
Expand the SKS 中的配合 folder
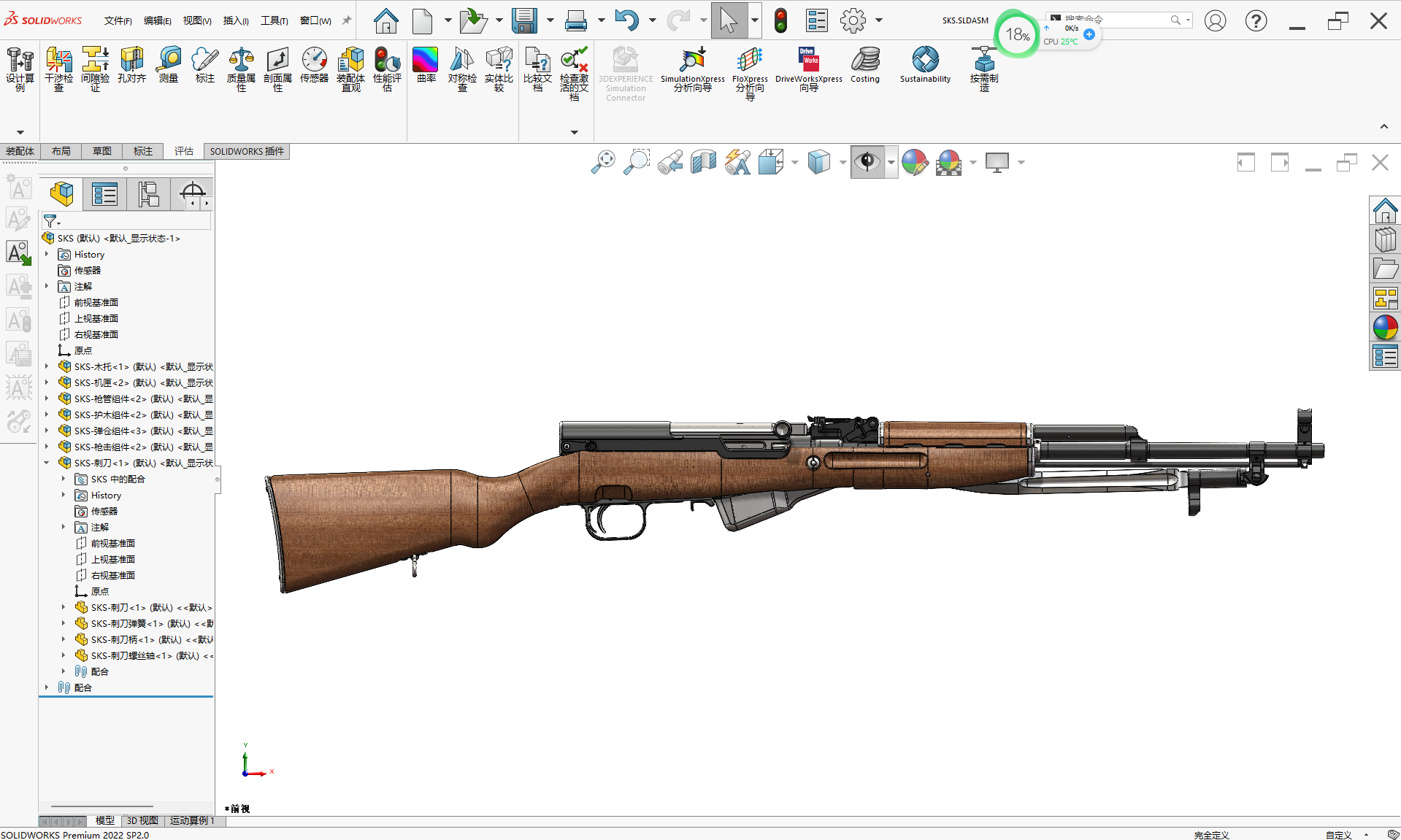click(64, 479)
